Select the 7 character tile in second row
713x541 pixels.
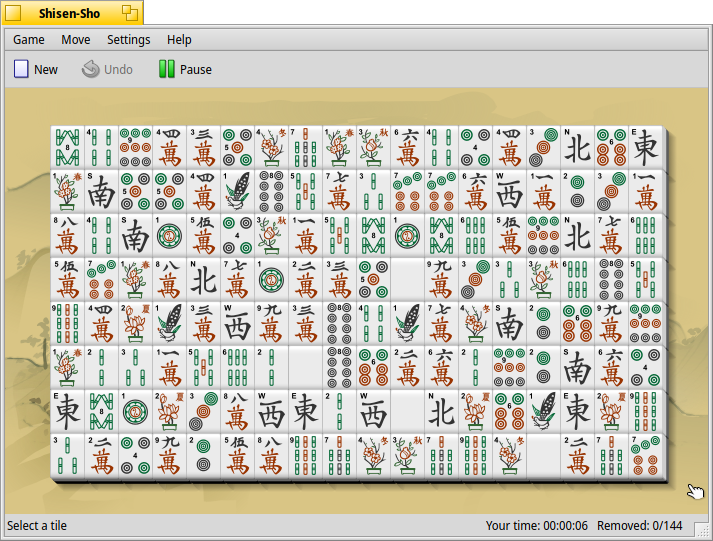(340, 191)
